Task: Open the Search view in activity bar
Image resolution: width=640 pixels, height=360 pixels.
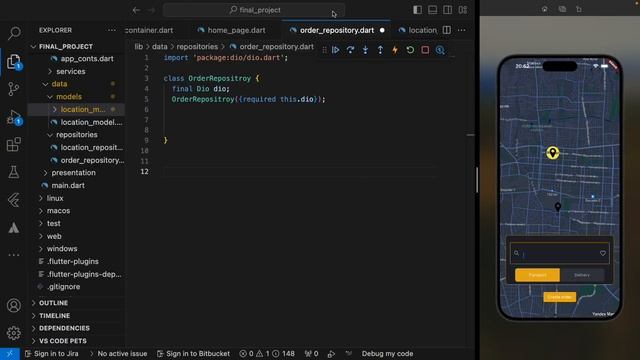Action: pyautogui.click(x=14, y=33)
